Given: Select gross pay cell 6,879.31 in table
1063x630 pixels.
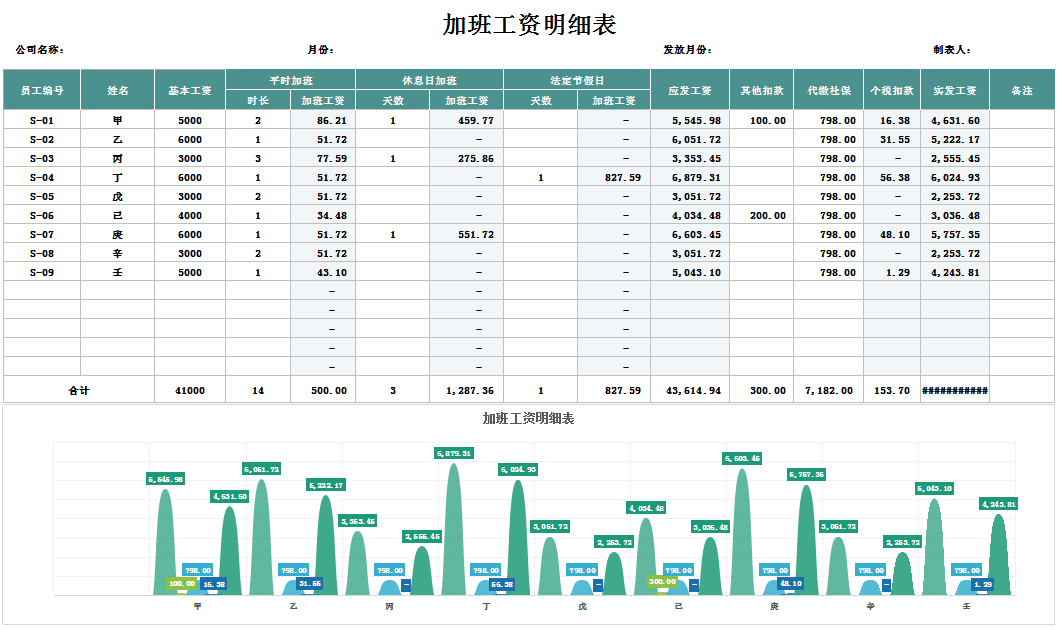Looking at the screenshot, I should 689,177.
